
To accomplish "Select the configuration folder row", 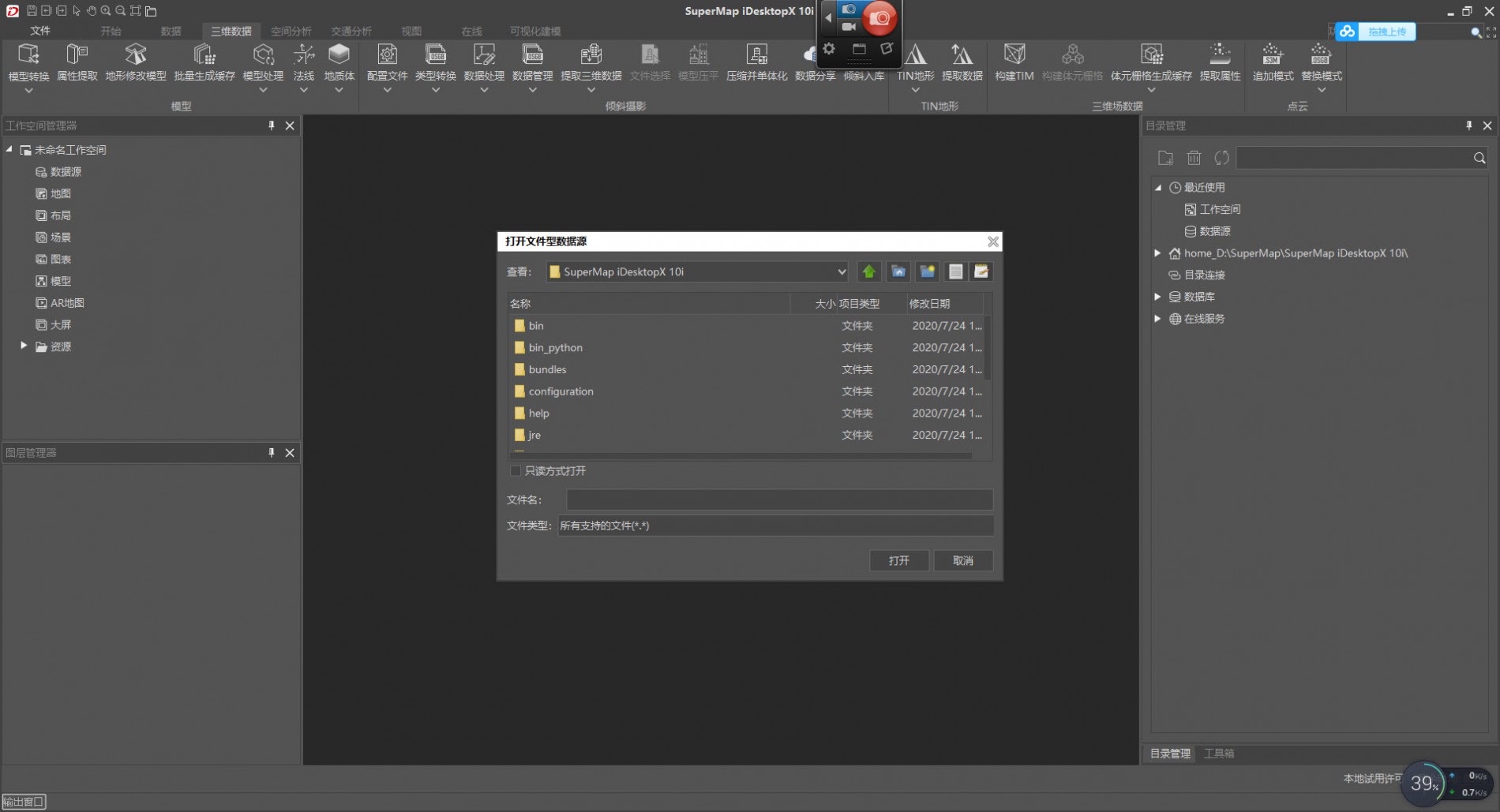I will point(746,391).
